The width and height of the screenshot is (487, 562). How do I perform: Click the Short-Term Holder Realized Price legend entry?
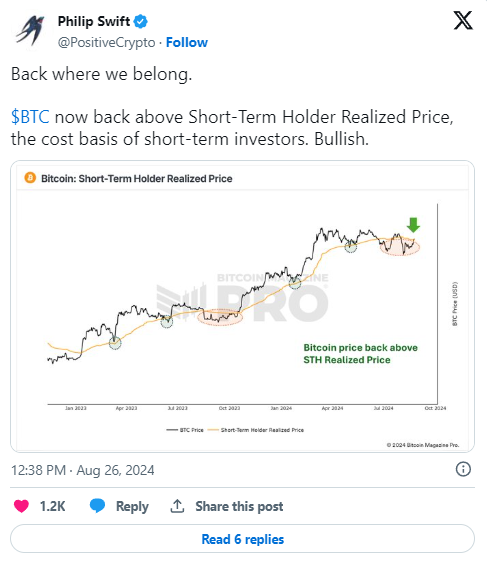tap(256, 430)
